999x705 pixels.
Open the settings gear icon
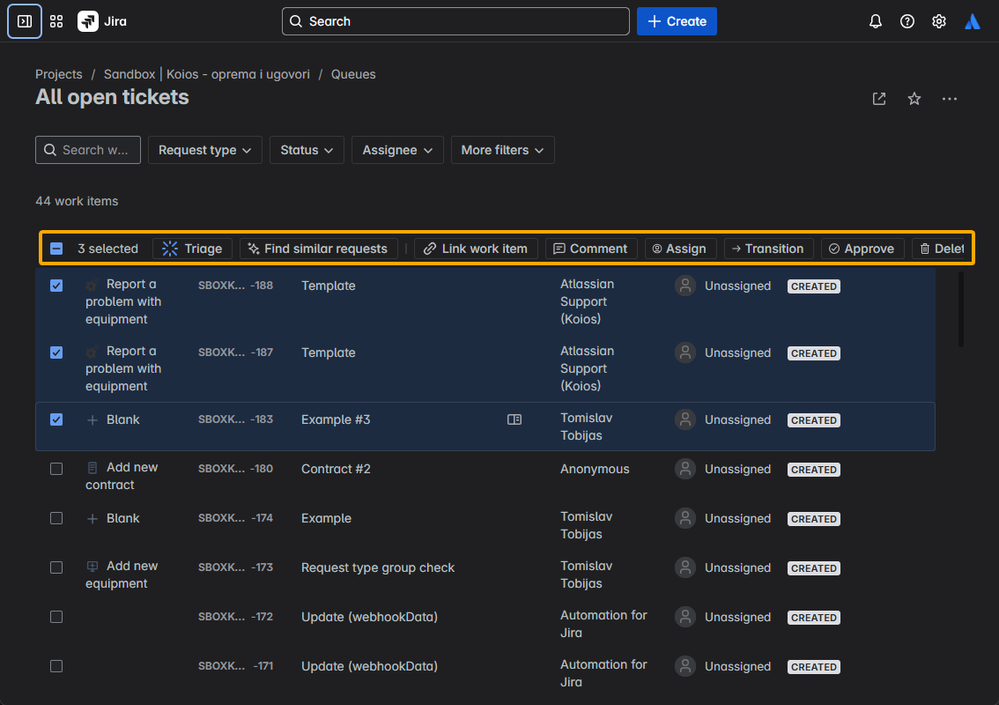(x=938, y=21)
